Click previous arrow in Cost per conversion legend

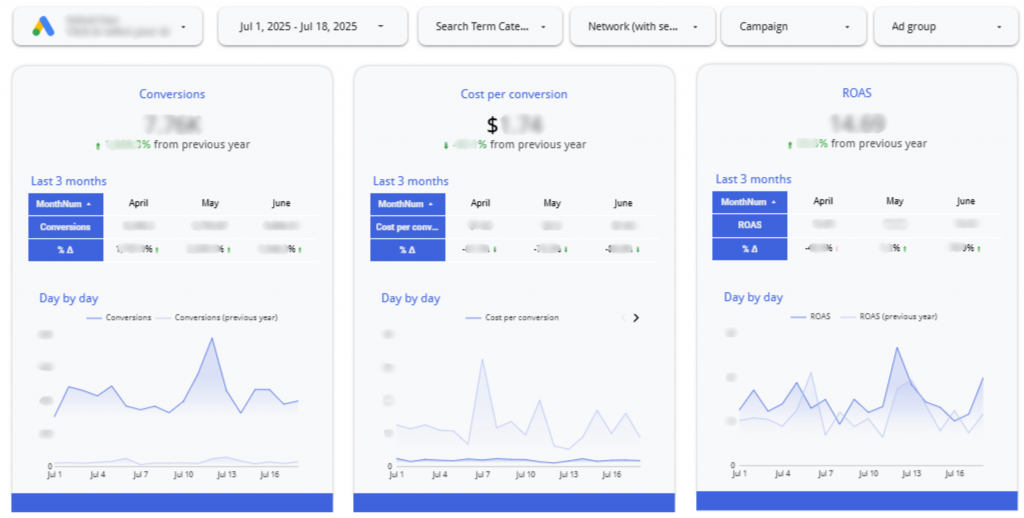(623, 318)
